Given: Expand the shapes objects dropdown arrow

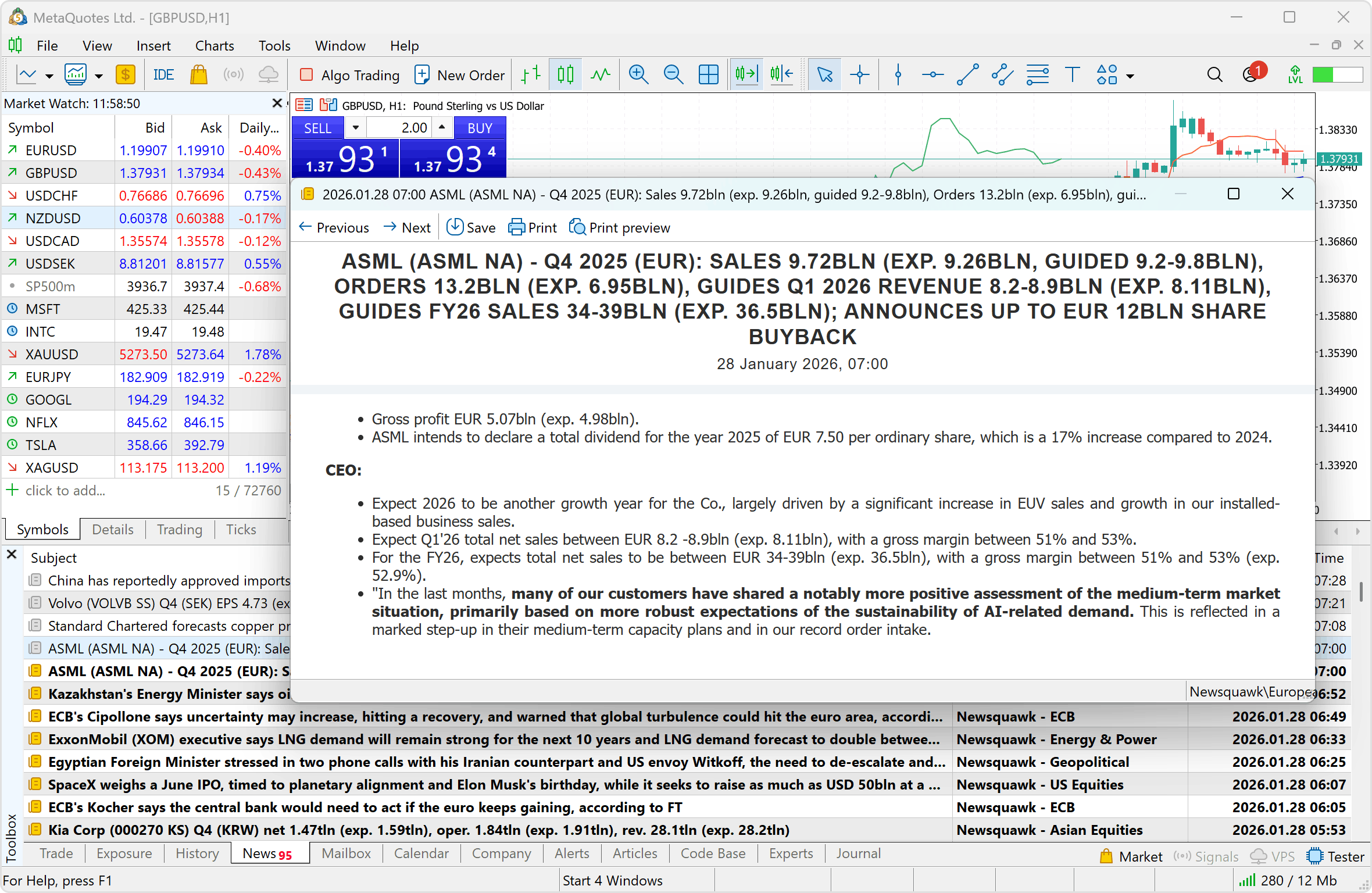Looking at the screenshot, I should coord(1130,76).
